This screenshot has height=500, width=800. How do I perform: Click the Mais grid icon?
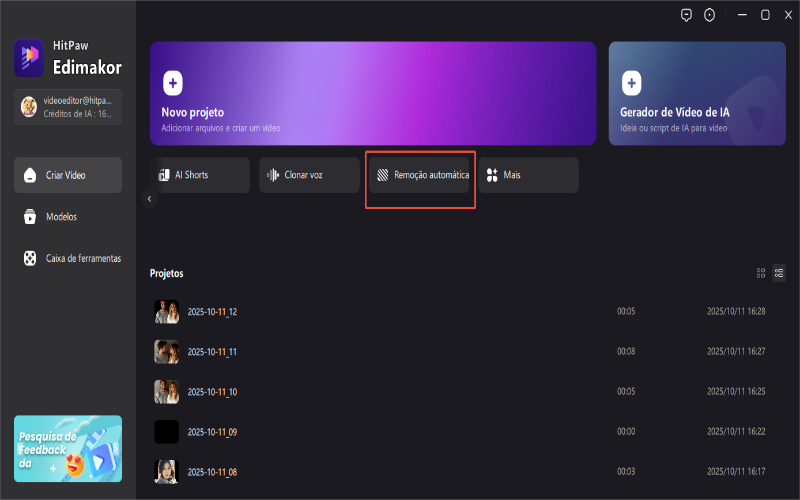pyautogui.click(x=492, y=175)
